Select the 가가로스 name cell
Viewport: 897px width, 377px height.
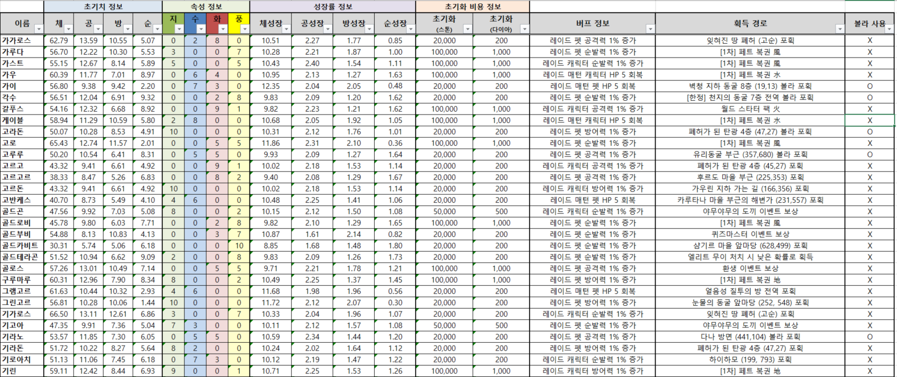point(22,41)
